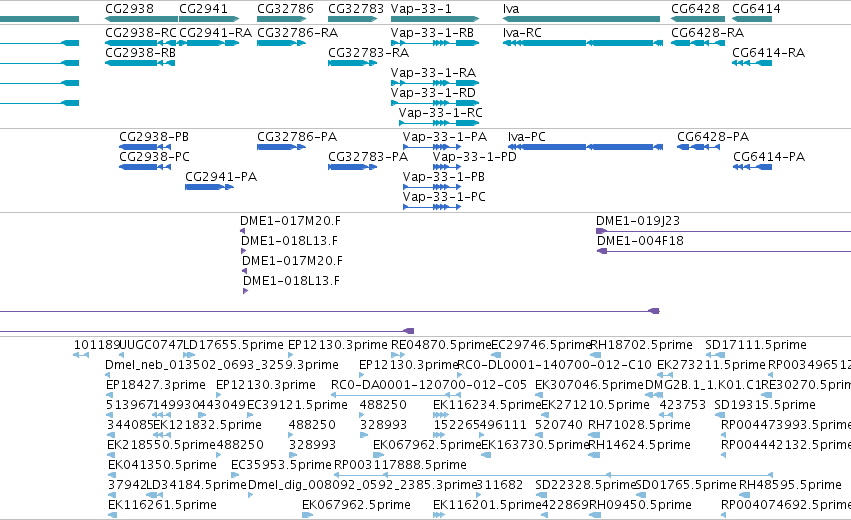Select transcript Vap-33-1-RD label

433,93
